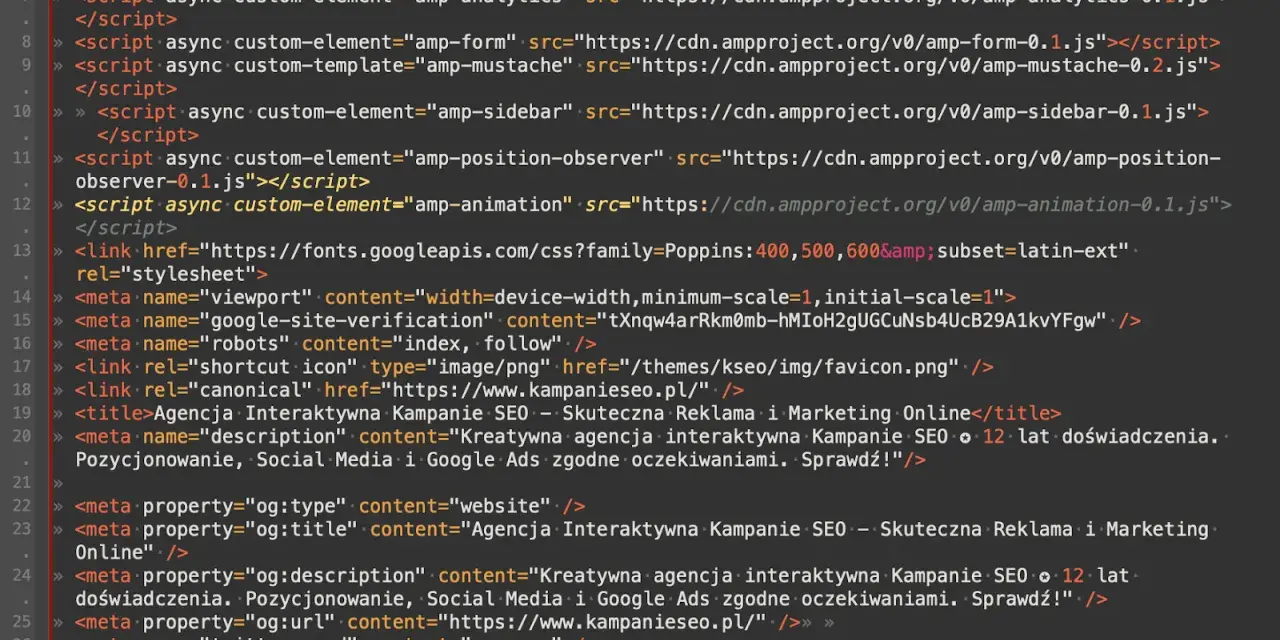1280x640 pixels.
Task: Click the favicon.png href path
Action: click(789, 366)
